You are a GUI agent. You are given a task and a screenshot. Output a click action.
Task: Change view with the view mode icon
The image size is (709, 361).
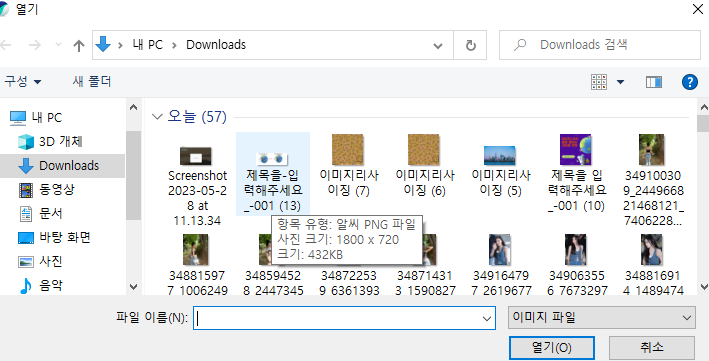[x=599, y=82]
